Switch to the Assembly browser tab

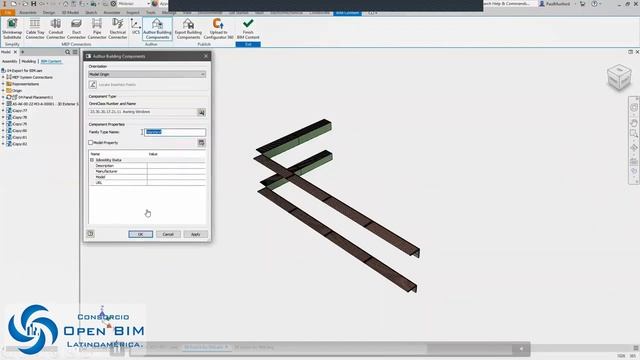coord(10,62)
